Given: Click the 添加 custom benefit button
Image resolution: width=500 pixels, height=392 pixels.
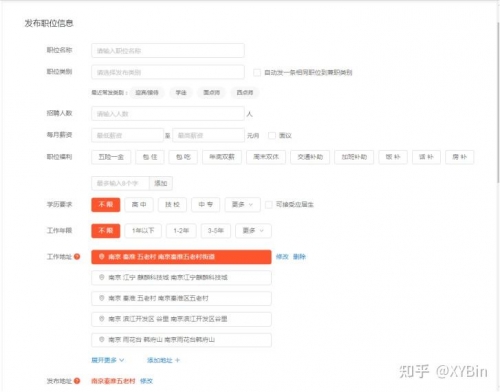Looking at the screenshot, I should 161,183.
